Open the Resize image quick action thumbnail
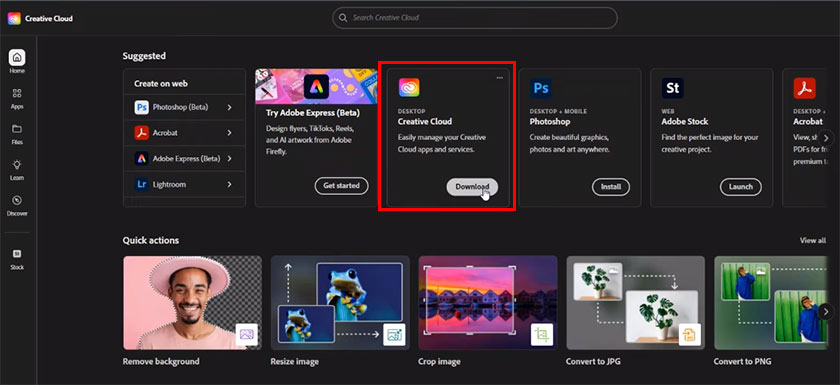Screen dimensions: 840x385 click(340, 303)
